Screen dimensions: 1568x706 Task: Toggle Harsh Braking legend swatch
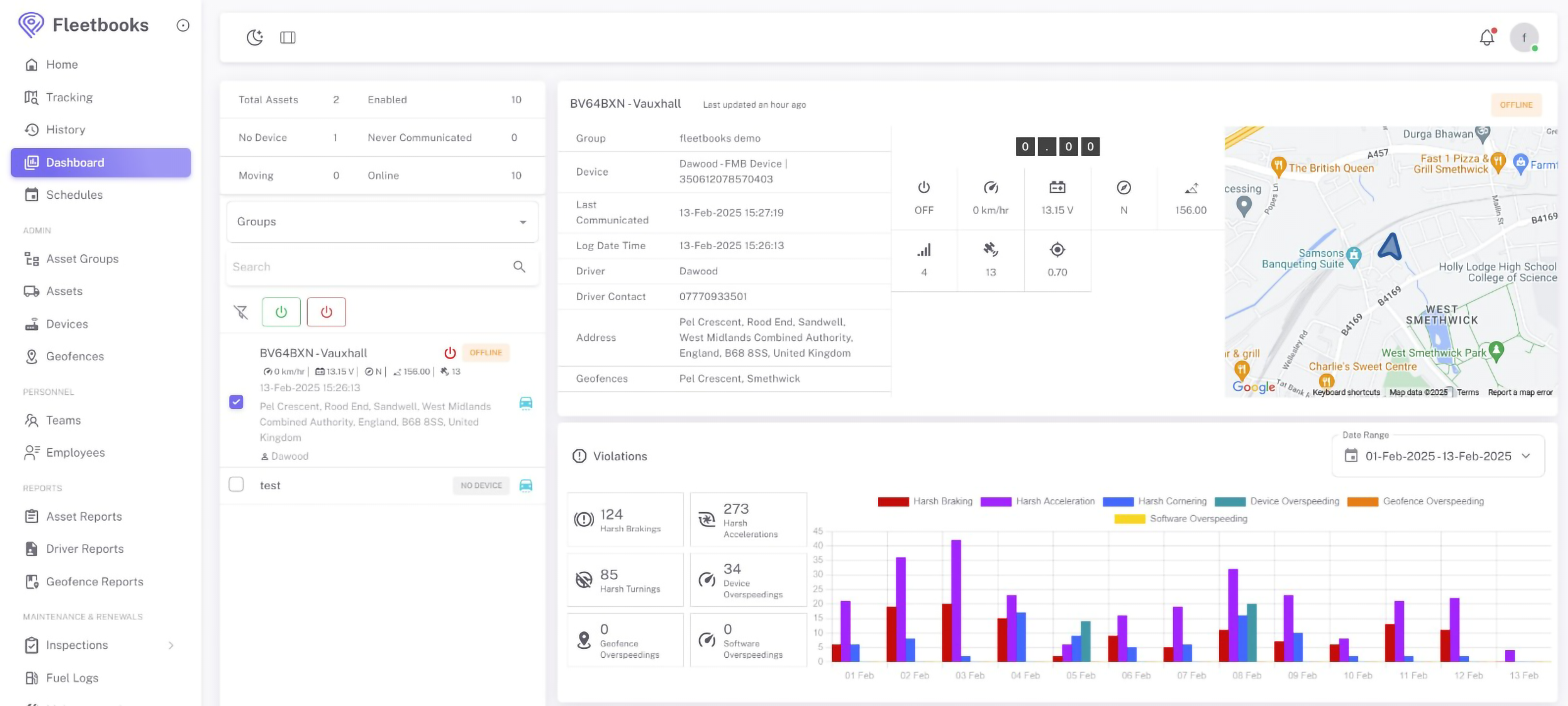[x=893, y=501]
